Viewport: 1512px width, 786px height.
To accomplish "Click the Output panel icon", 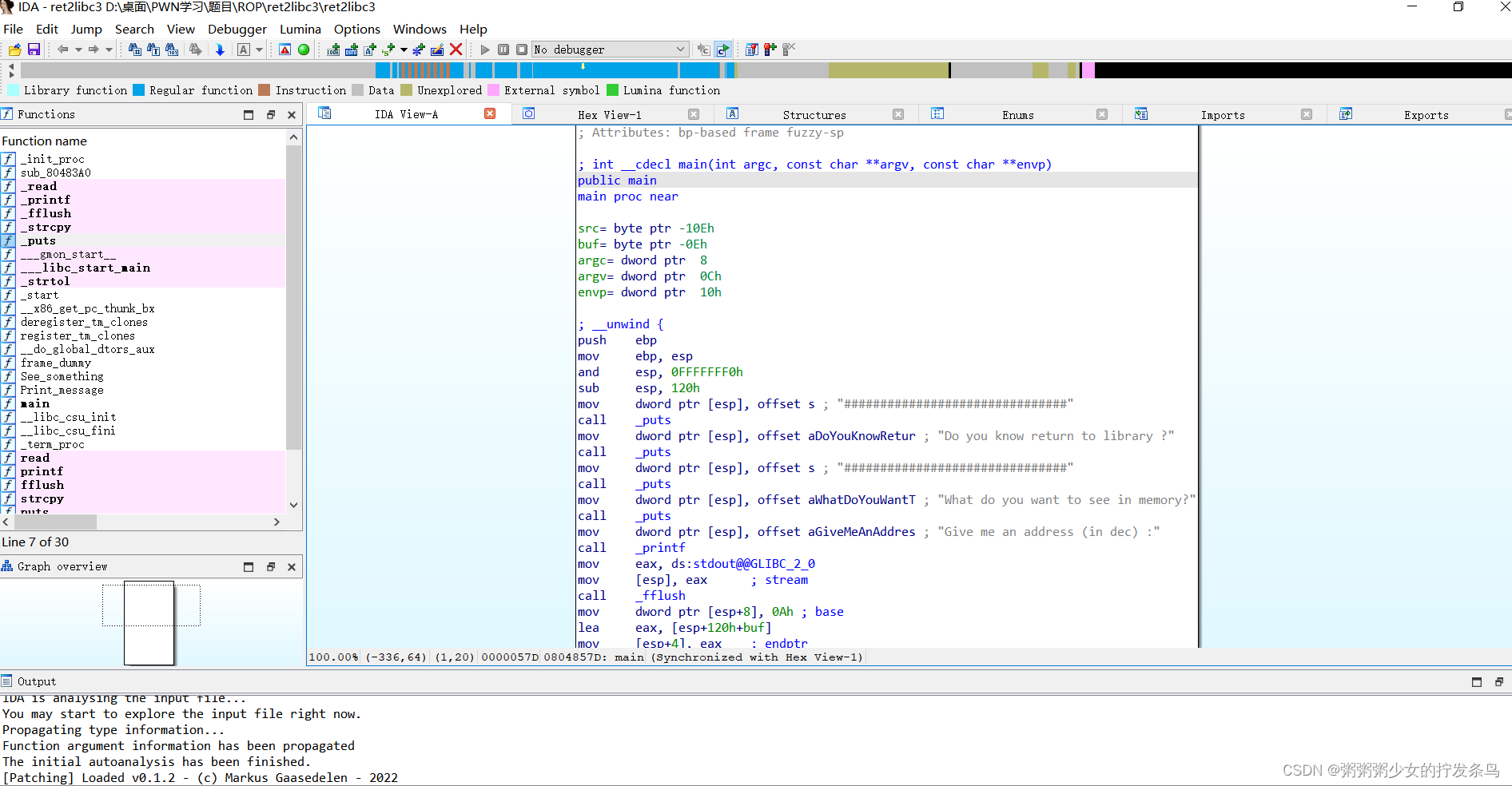I will point(7,681).
